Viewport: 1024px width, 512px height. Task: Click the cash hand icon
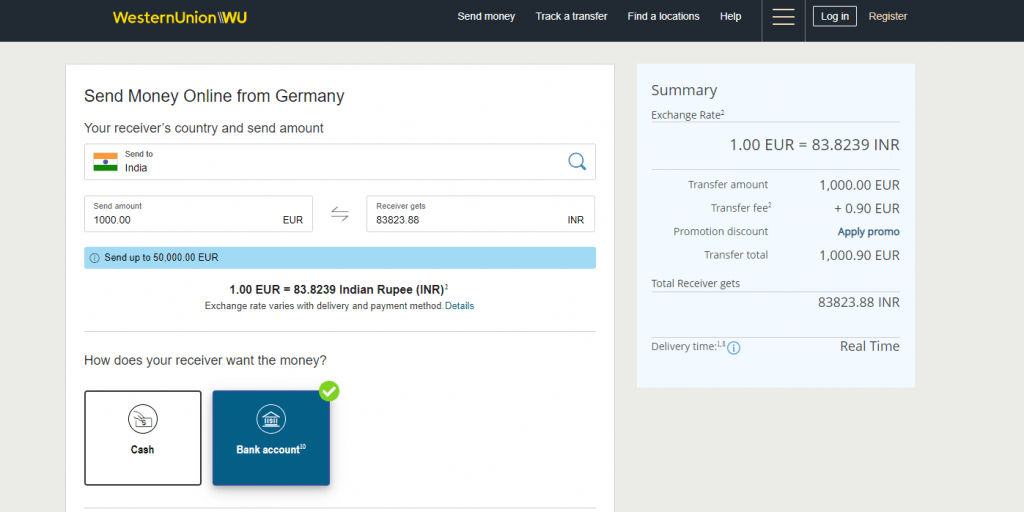click(142, 419)
